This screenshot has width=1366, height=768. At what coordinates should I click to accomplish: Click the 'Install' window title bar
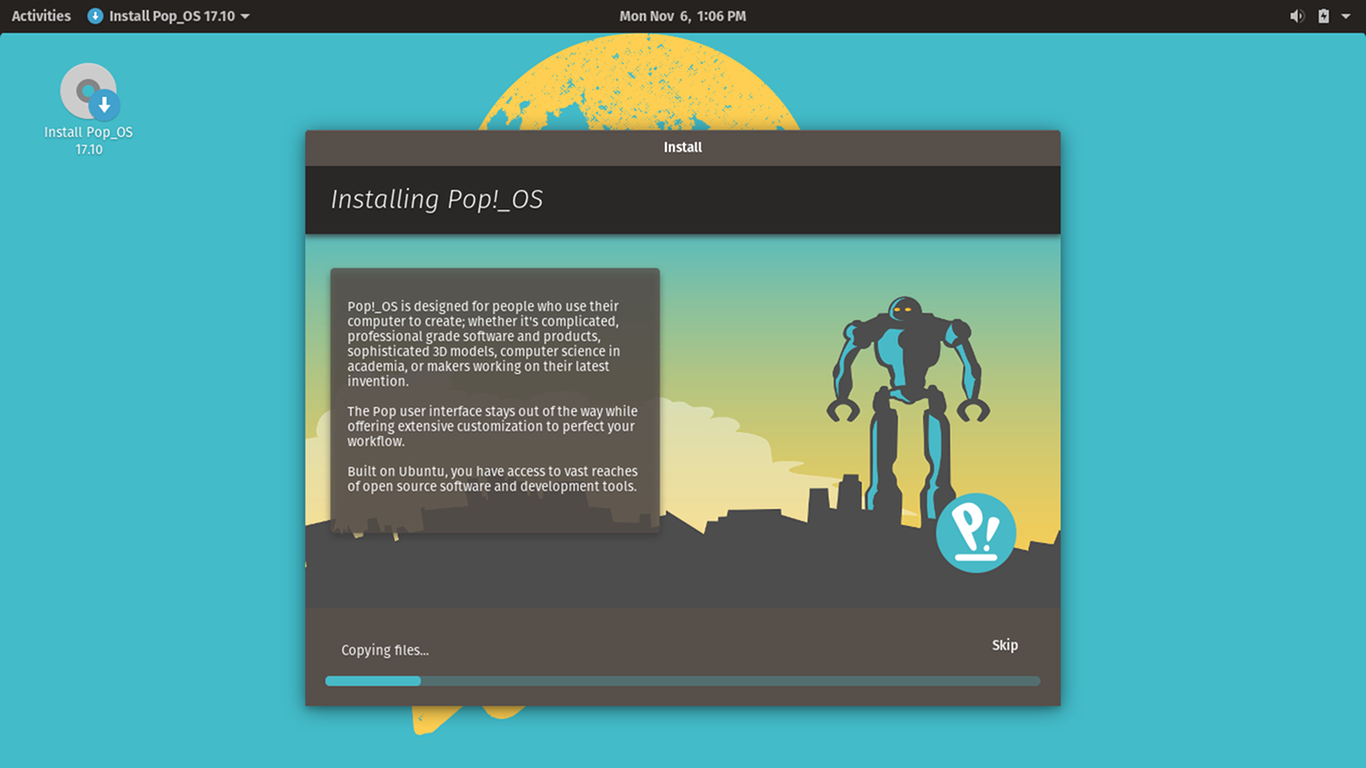point(683,148)
